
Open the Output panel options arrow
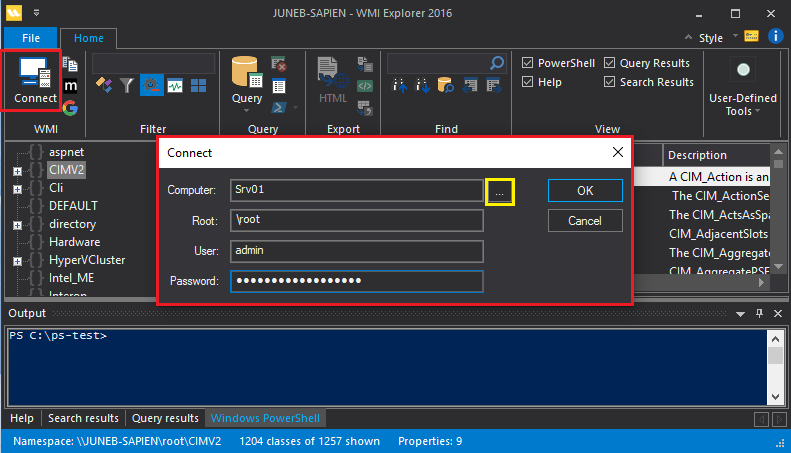coord(740,314)
